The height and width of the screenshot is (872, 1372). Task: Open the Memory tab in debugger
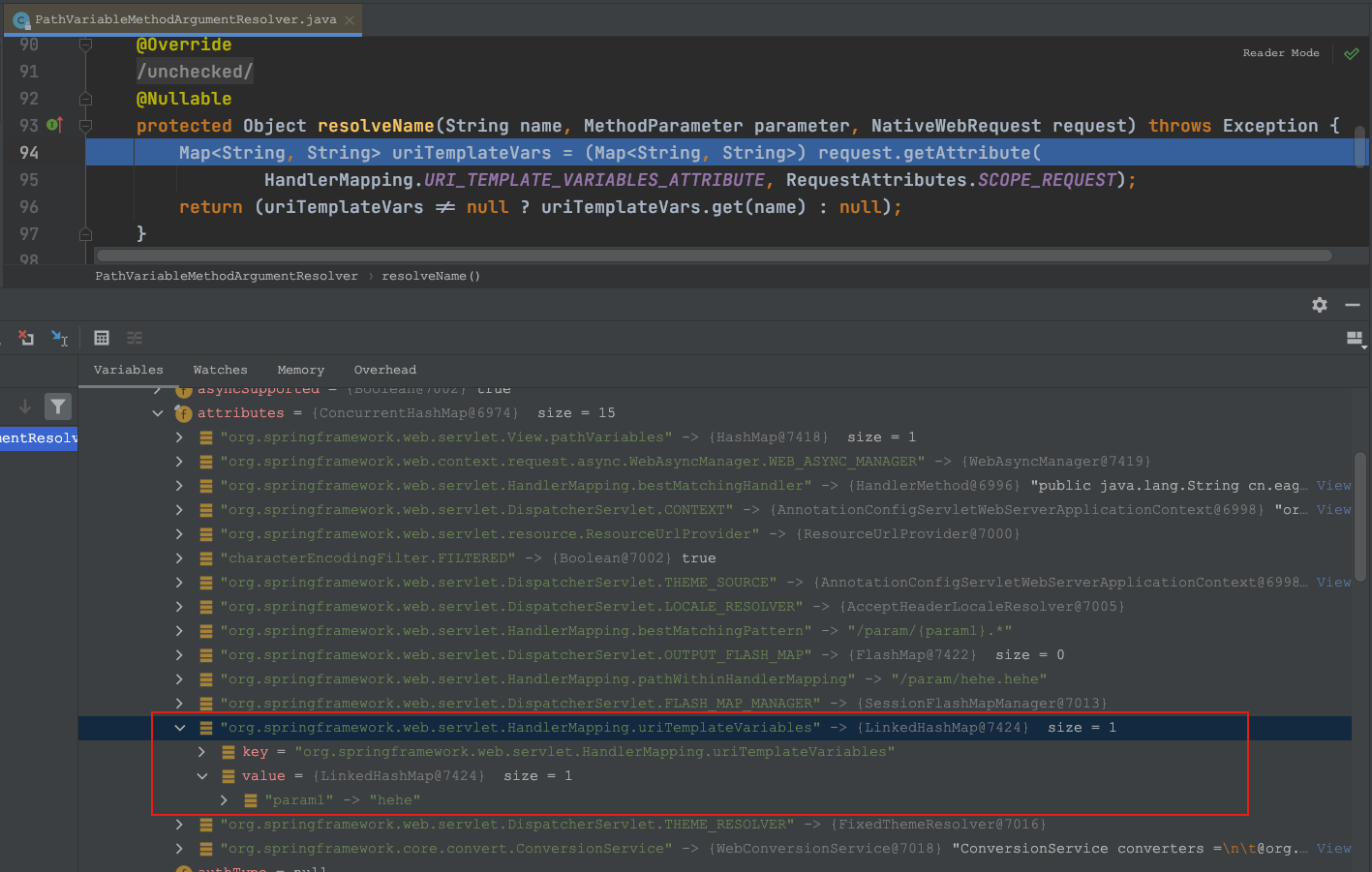[x=300, y=370]
